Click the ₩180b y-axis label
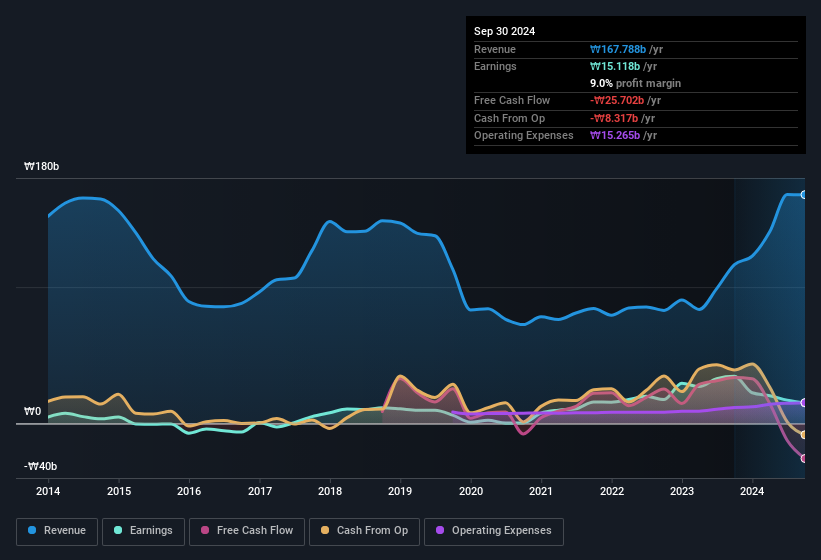 point(41,166)
